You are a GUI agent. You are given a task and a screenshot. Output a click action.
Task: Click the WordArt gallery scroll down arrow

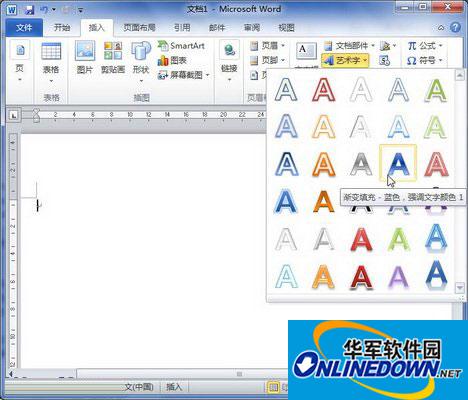tap(460, 287)
